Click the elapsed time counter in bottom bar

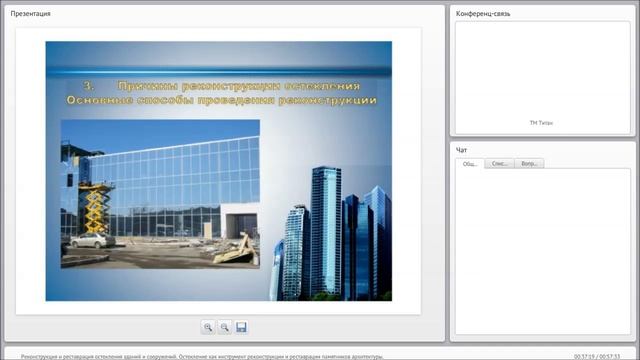coord(597,356)
